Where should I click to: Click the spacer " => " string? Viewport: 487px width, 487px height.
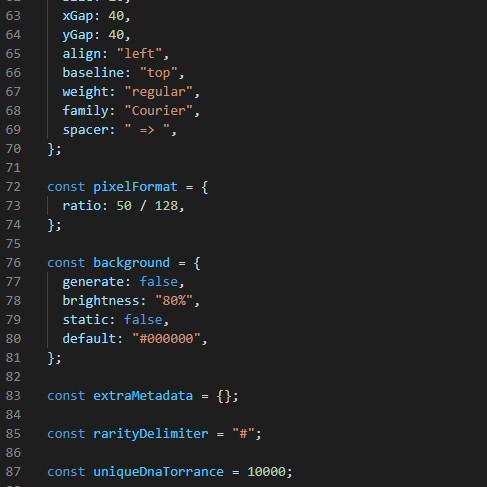click(147, 130)
